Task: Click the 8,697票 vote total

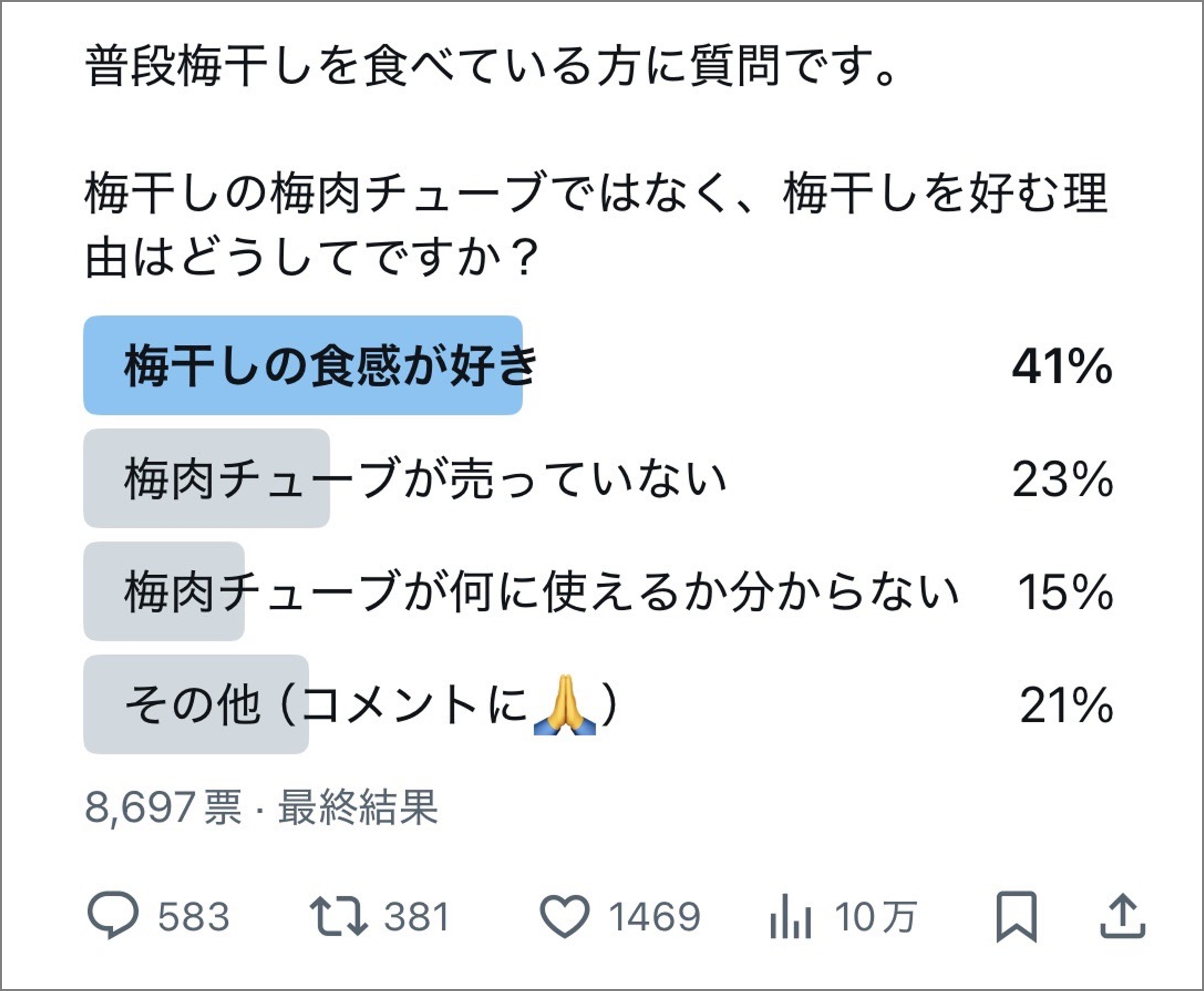Action: [163, 807]
